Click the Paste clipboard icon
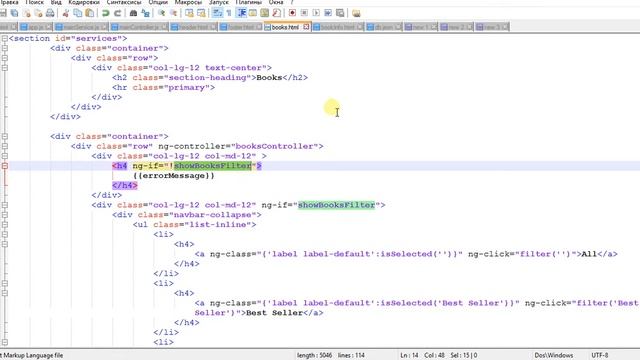 [x=89, y=13]
